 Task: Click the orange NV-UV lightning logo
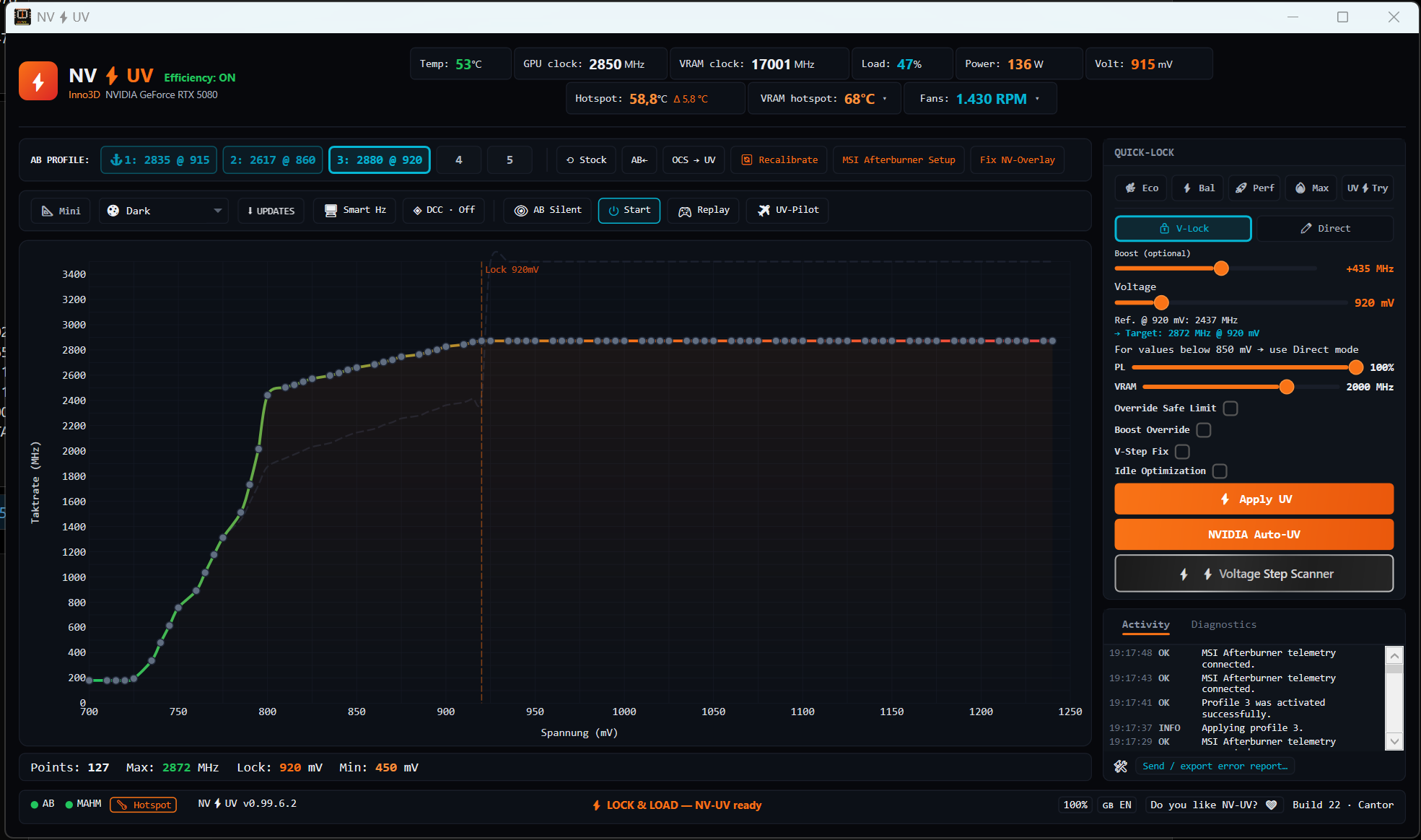(x=38, y=81)
